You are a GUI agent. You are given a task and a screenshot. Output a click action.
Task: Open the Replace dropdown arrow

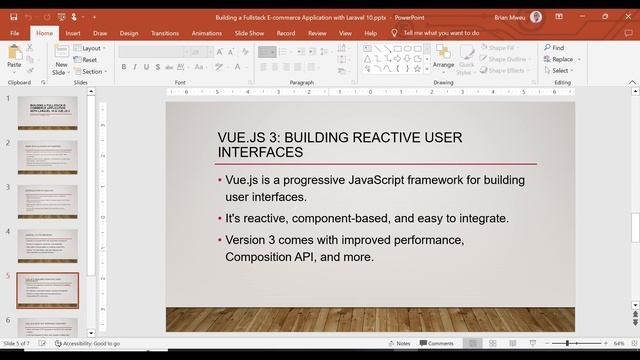coord(579,59)
